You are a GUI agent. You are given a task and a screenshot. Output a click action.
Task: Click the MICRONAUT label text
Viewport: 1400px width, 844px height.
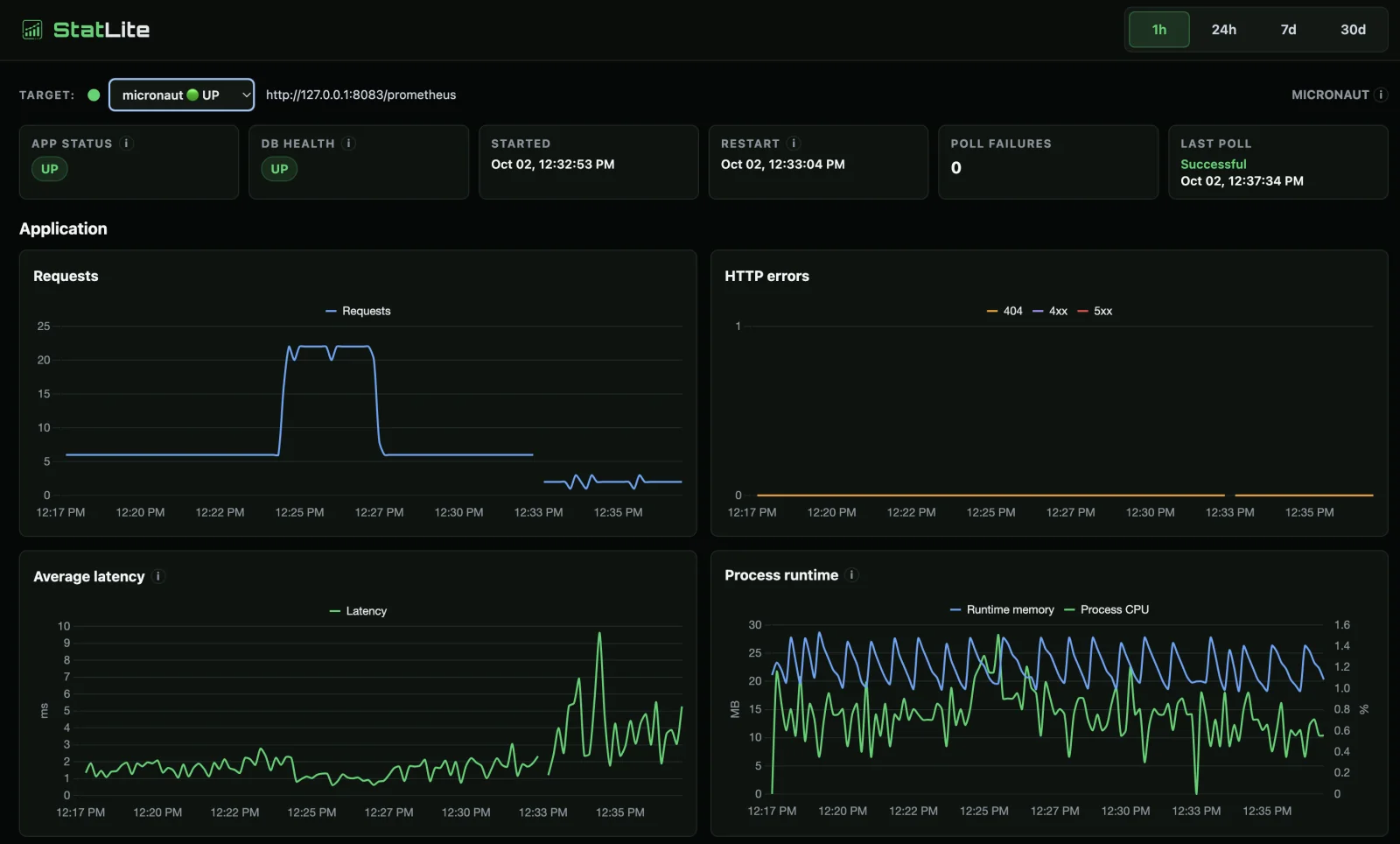[x=1330, y=95]
